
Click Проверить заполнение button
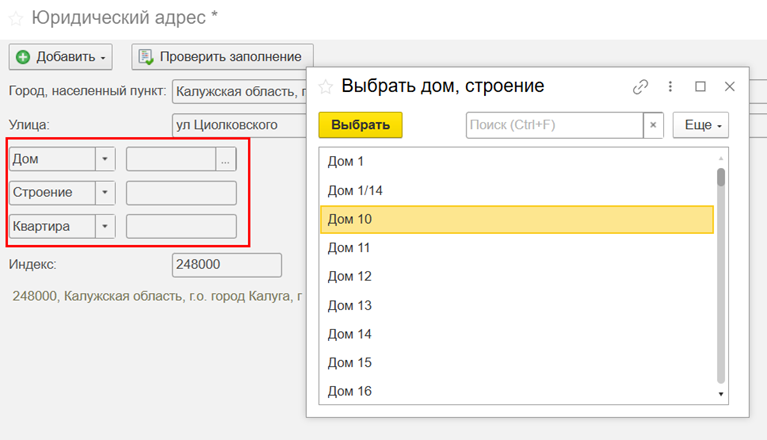click(x=223, y=57)
